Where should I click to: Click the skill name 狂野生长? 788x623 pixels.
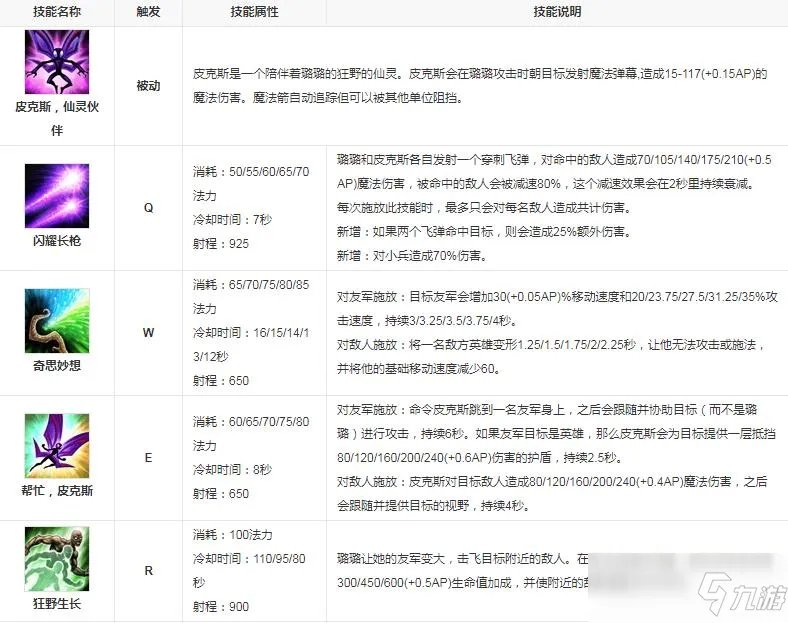pyautogui.click(x=57, y=603)
